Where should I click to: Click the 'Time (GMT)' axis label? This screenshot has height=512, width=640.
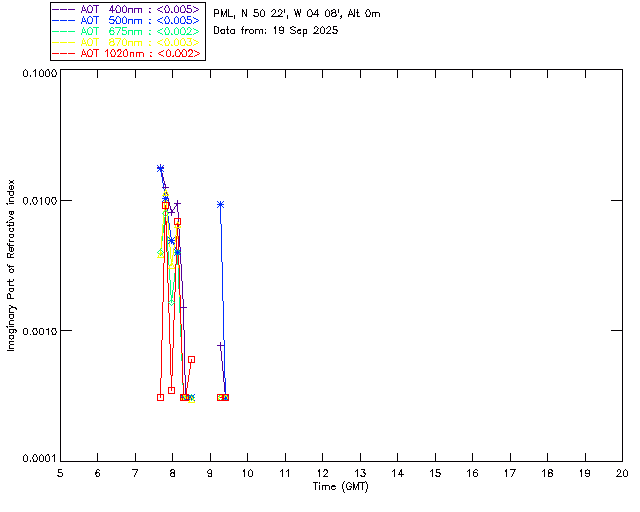click(x=341, y=486)
